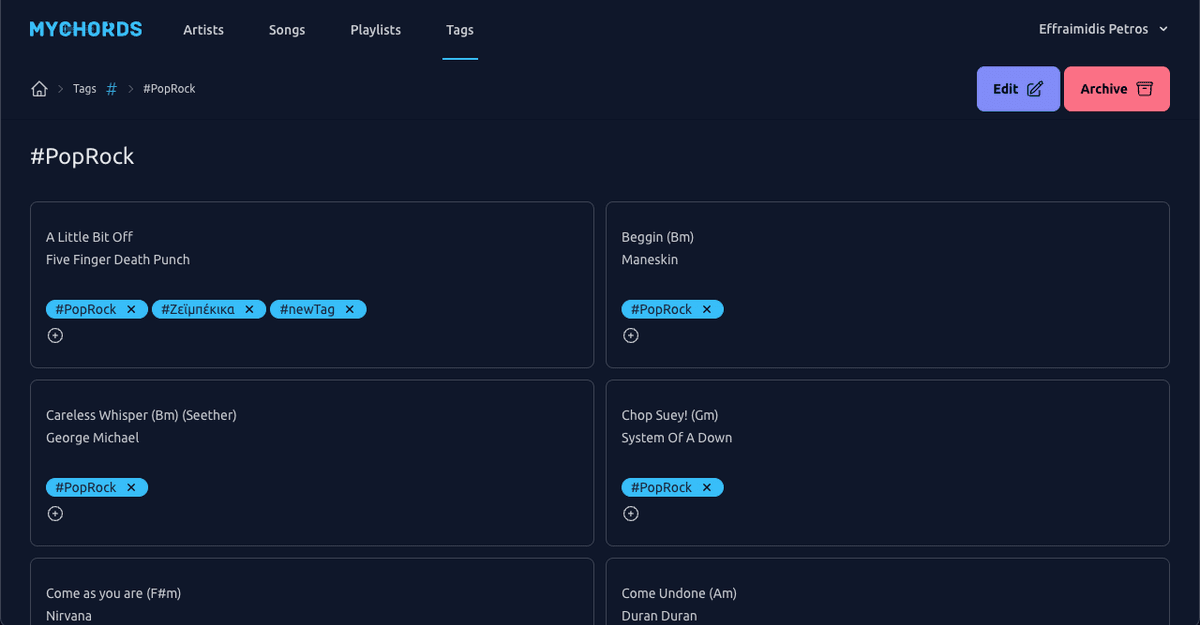Click the hashtag icon in the breadcrumb

pyautogui.click(x=111, y=88)
